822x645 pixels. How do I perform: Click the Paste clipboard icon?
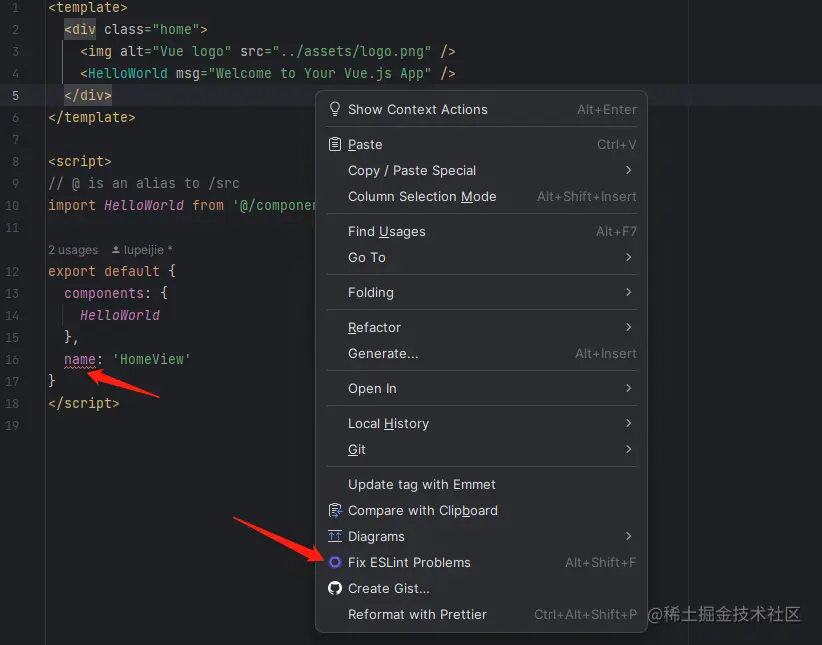334,144
